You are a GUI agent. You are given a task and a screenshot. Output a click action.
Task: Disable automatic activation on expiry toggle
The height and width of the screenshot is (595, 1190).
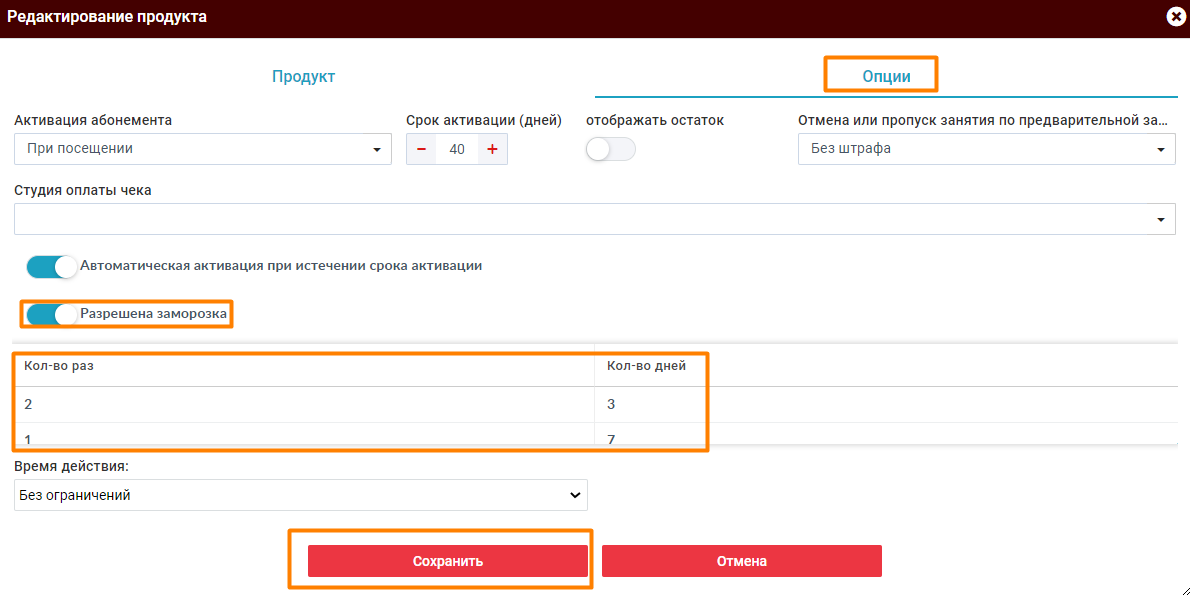52,267
